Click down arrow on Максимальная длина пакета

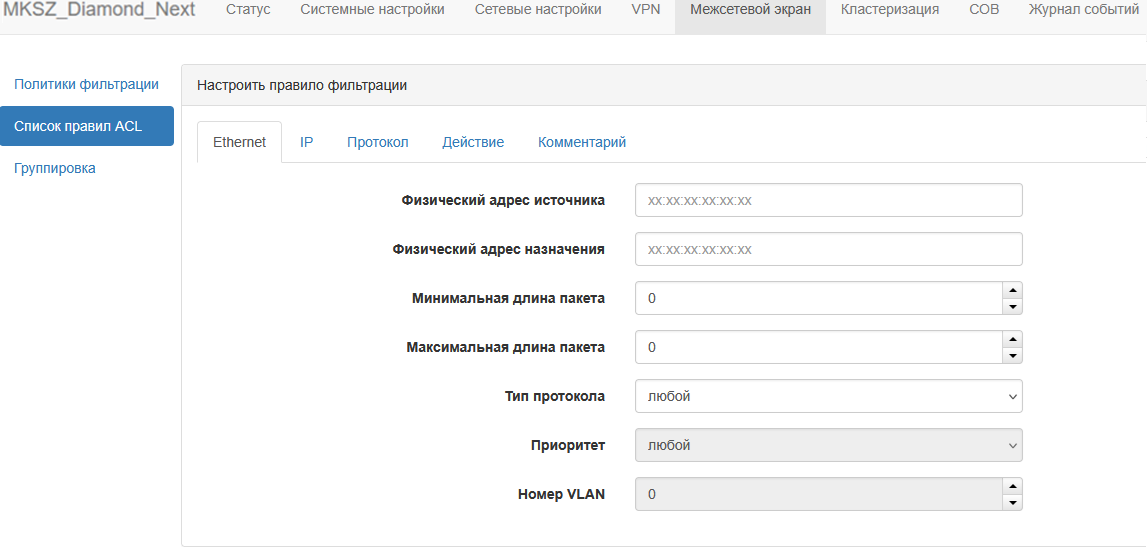tap(1012, 356)
